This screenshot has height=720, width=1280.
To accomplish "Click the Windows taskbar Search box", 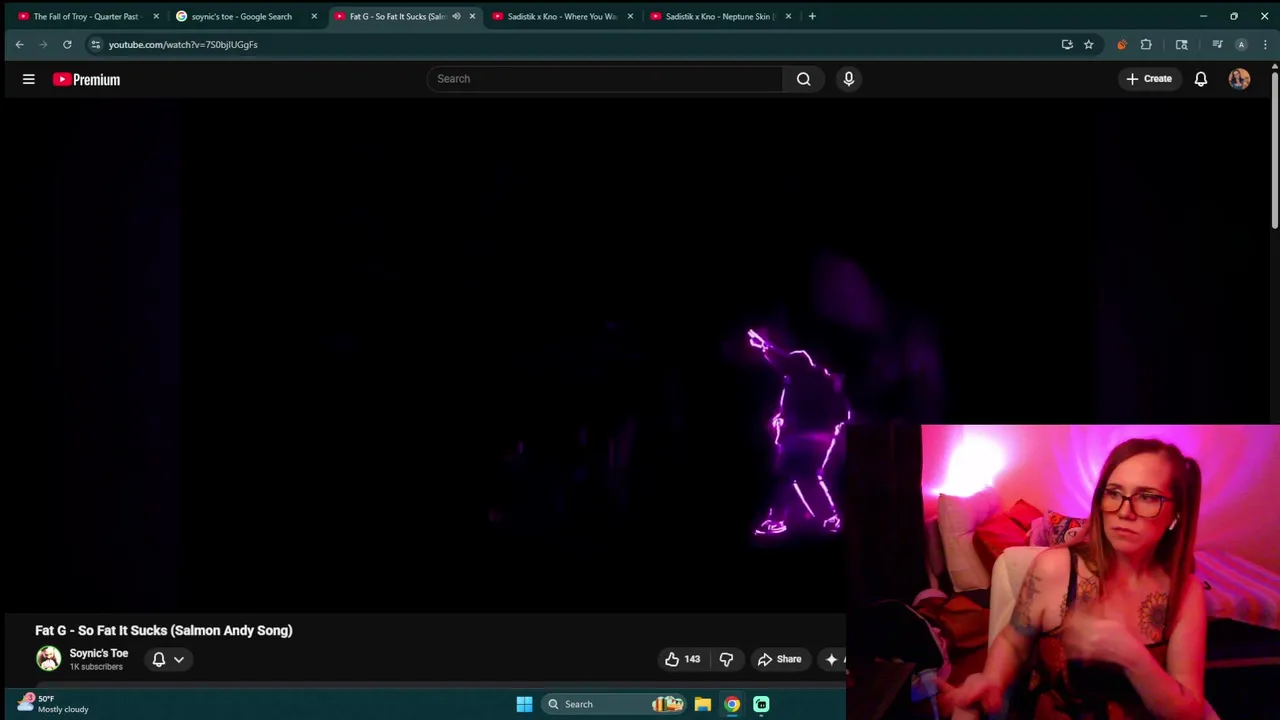I will pyautogui.click(x=614, y=704).
